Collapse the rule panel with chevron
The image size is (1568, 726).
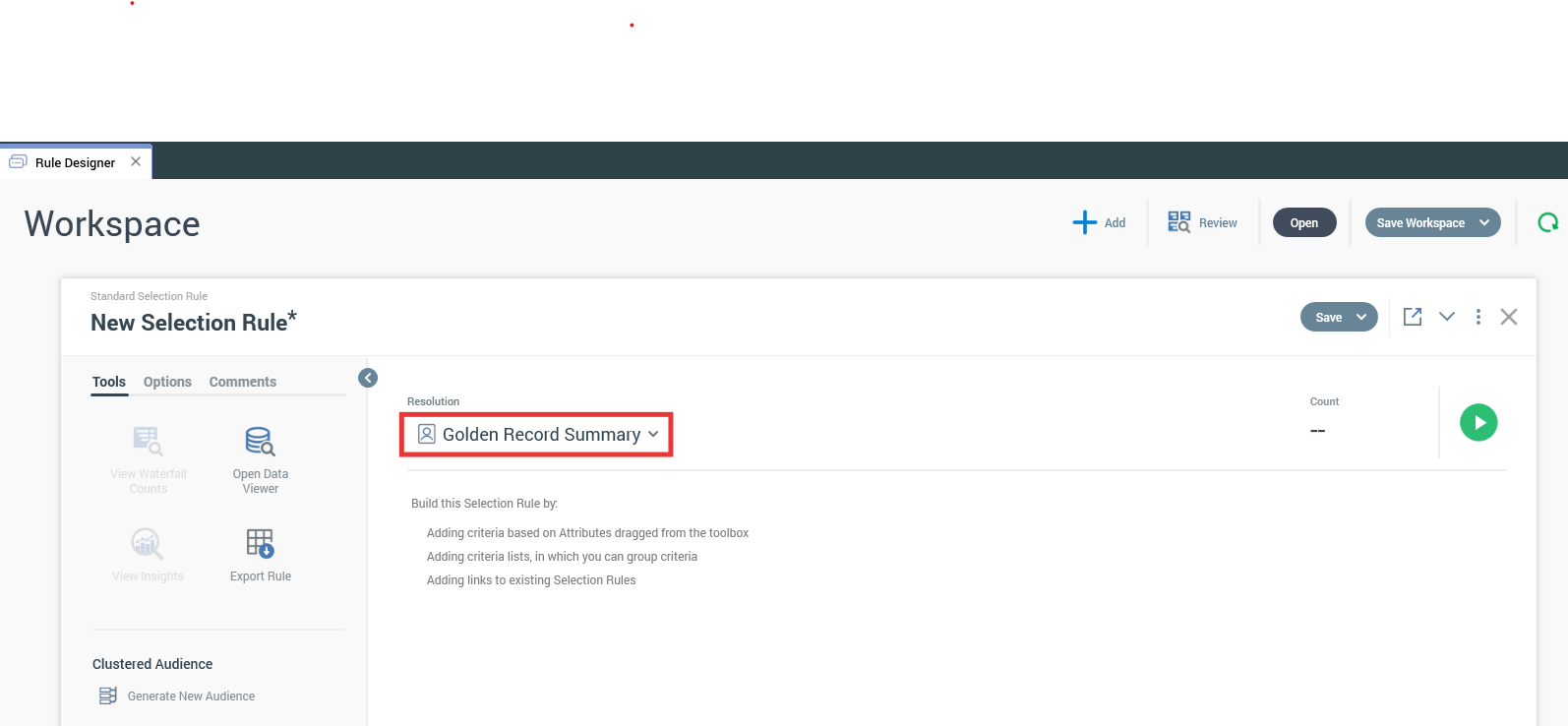[1446, 317]
